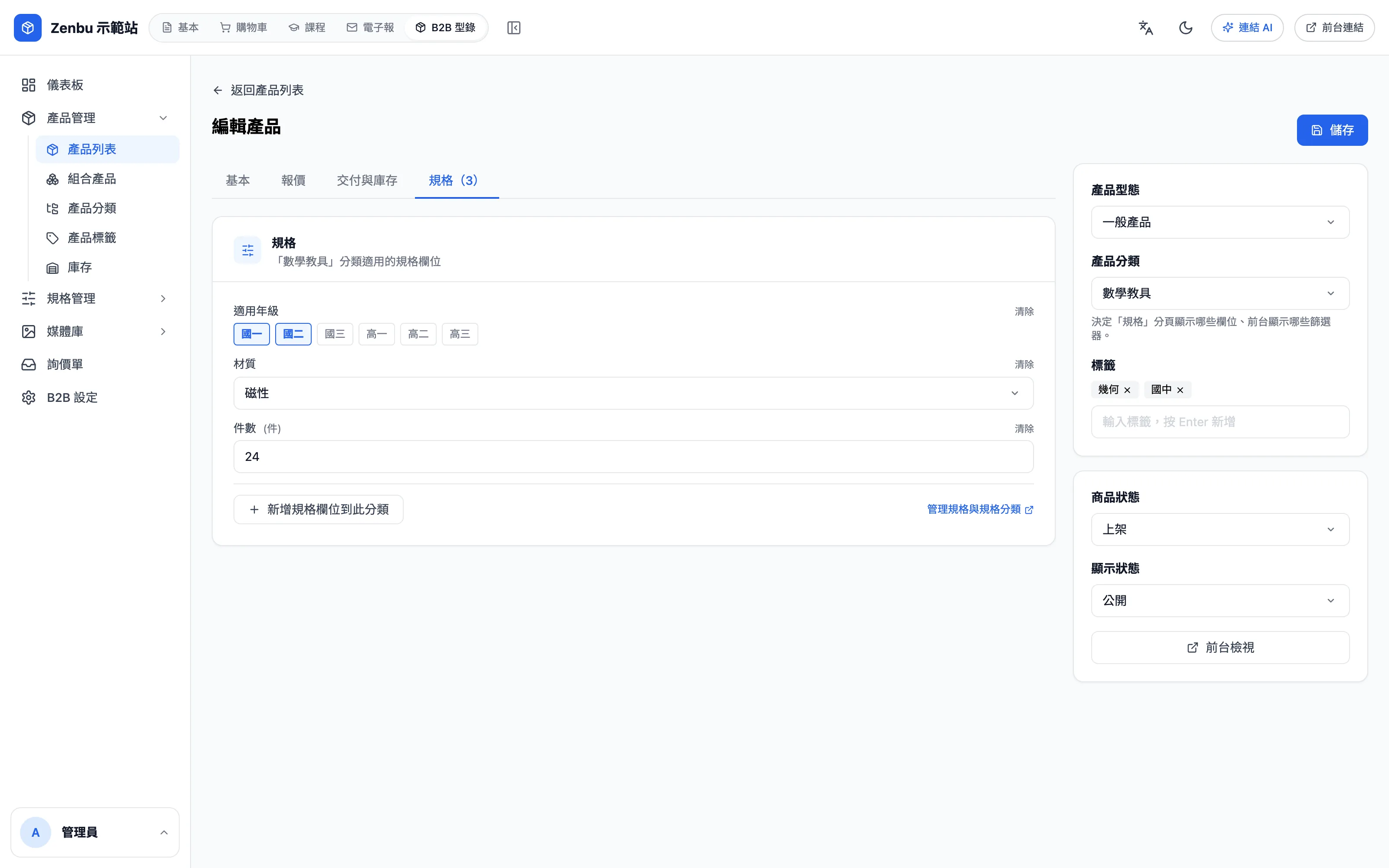The height and width of the screenshot is (868, 1389).
Task: Select the 高一 grade chip
Action: (x=376, y=334)
